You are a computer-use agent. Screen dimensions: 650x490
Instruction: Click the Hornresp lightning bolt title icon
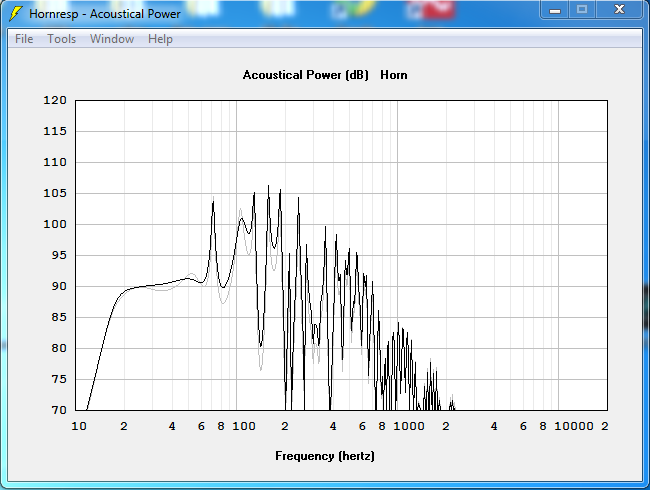pyautogui.click(x=15, y=13)
